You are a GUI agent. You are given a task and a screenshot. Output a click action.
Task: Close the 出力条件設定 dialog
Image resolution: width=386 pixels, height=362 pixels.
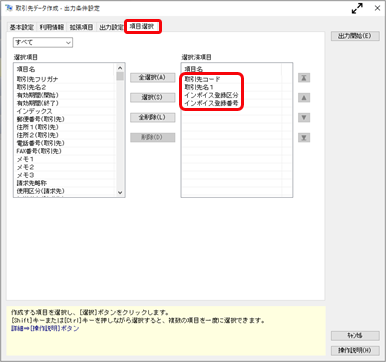[x=377, y=8]
